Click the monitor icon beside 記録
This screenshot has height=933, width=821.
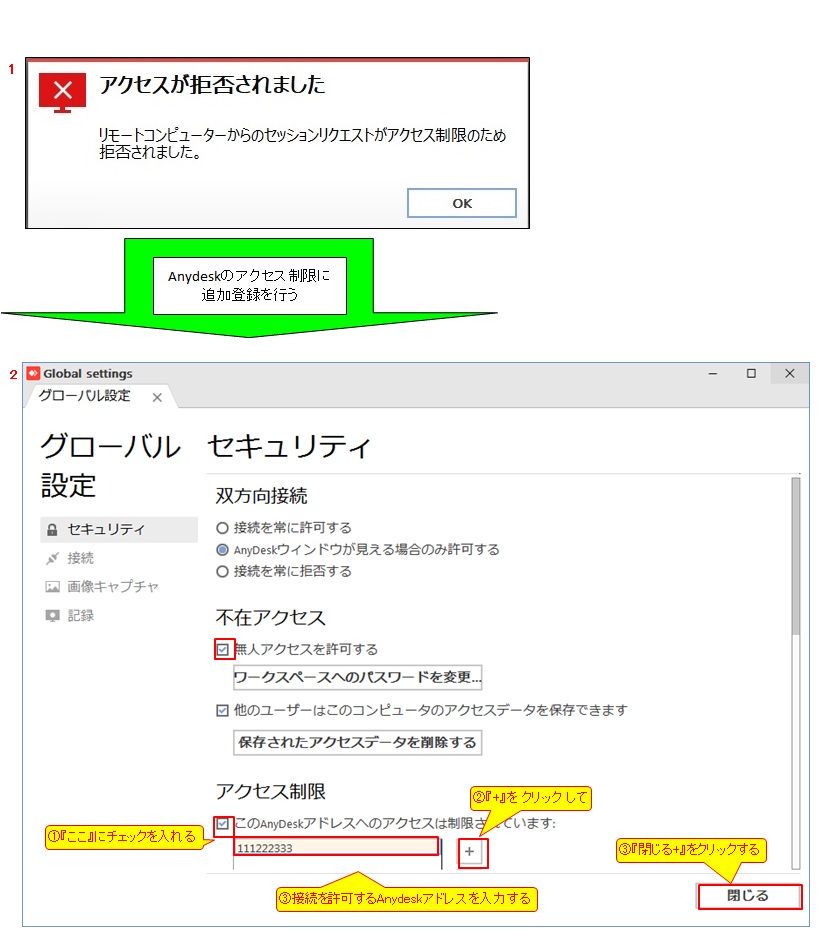click(x=52, y=615)
